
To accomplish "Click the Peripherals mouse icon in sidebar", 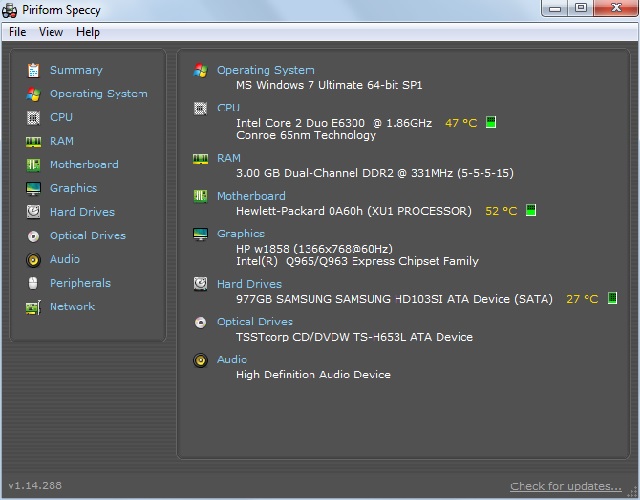I will [33, 283].
